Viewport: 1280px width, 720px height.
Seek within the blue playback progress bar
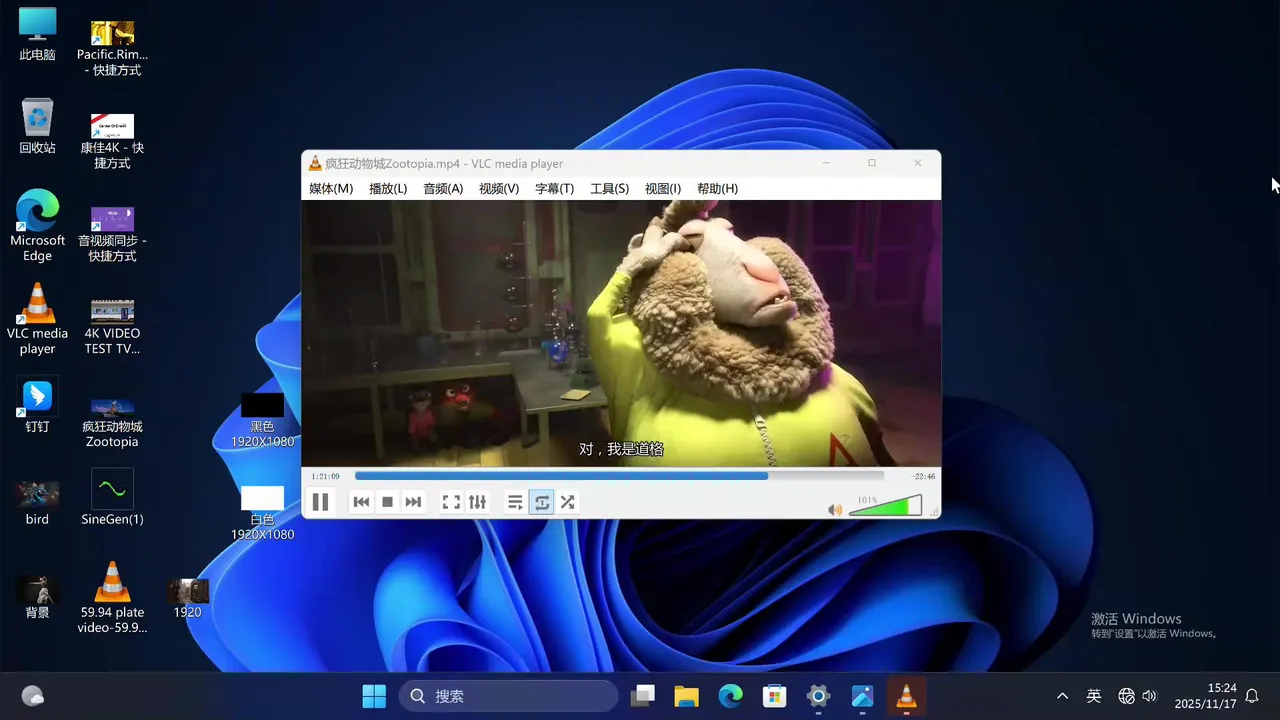(619, 476)
